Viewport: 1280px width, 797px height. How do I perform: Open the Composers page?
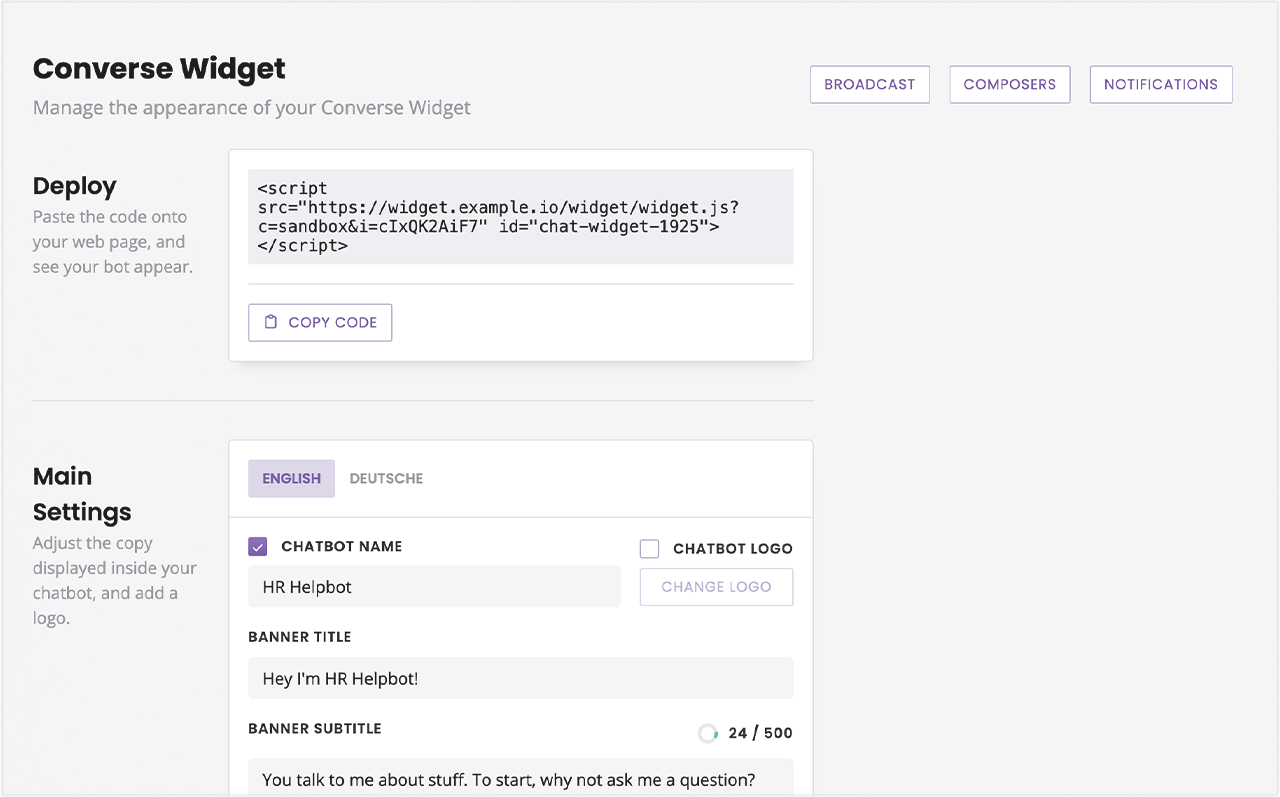click(1010, 84)
